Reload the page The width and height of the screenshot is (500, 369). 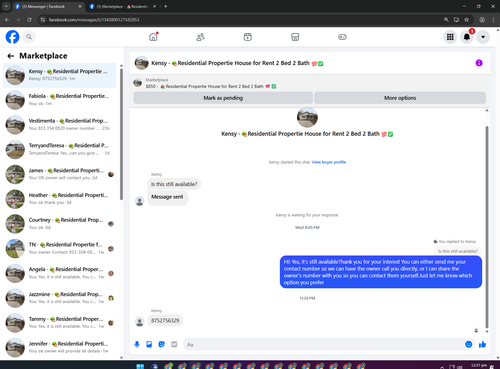(x=29, y=20)
